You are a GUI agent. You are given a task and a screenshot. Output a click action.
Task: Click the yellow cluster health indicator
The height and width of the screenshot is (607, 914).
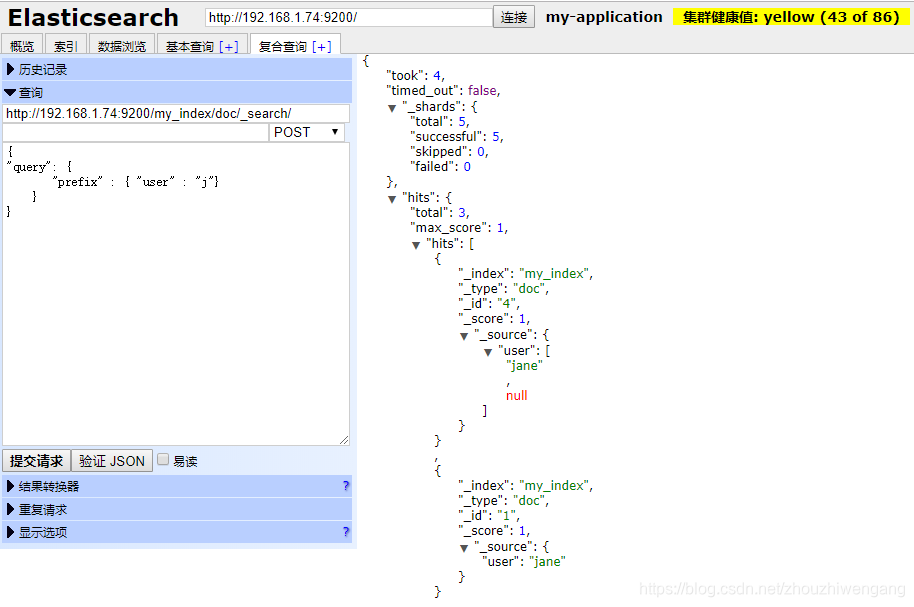[x=790, y=17]
